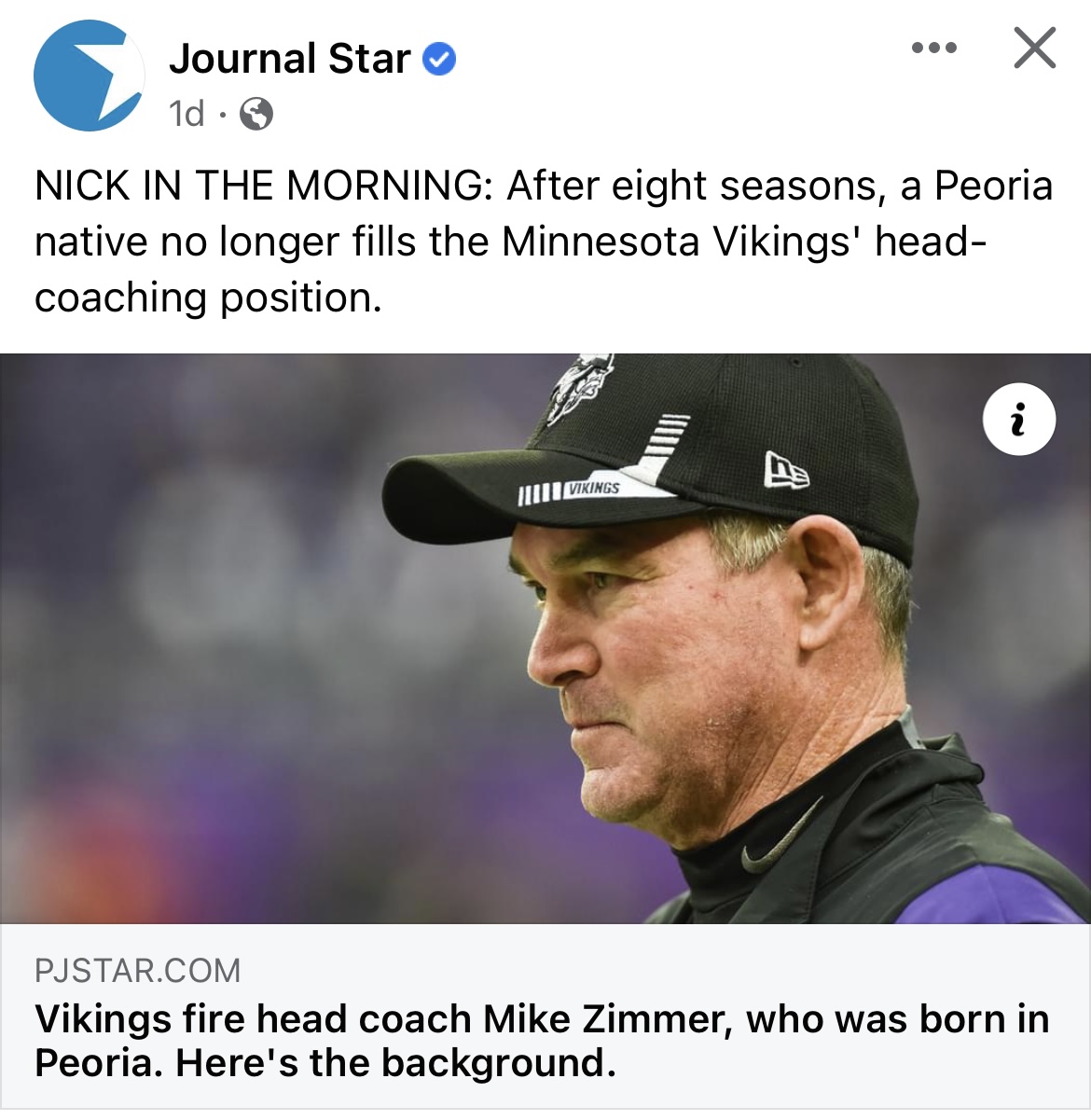Click 'Here's the background.' in headline
The height and width of the screenshot is (1120, 1091).
click(x=395, y=1062)
